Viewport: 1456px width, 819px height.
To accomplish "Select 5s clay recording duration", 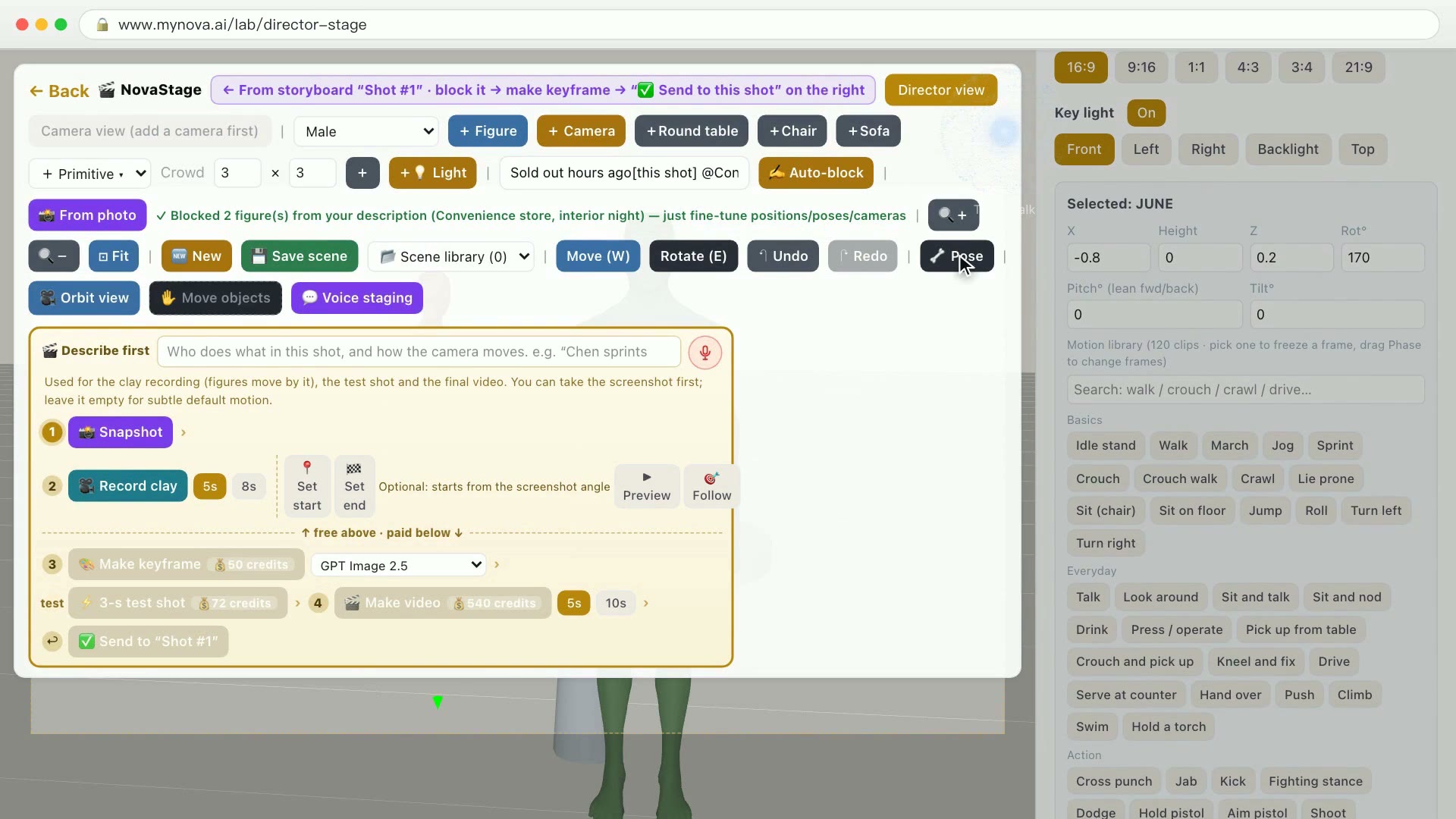I will tap(210, 486).
